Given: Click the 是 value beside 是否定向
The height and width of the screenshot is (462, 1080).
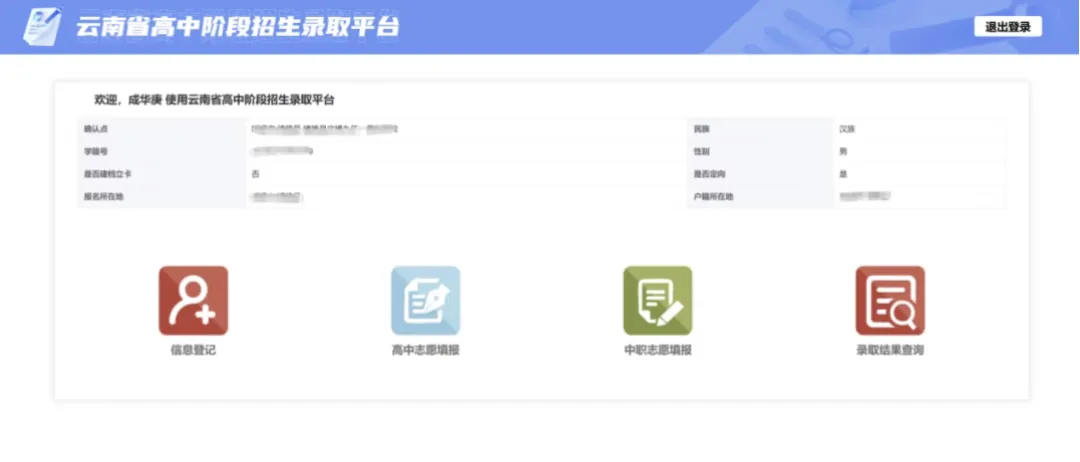Looking at the screenshot, I should coord(843,174).
